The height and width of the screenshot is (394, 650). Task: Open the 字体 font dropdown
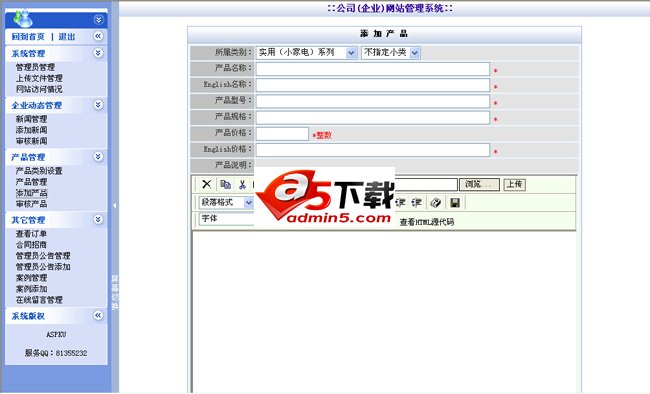click(x=227, y=218)
